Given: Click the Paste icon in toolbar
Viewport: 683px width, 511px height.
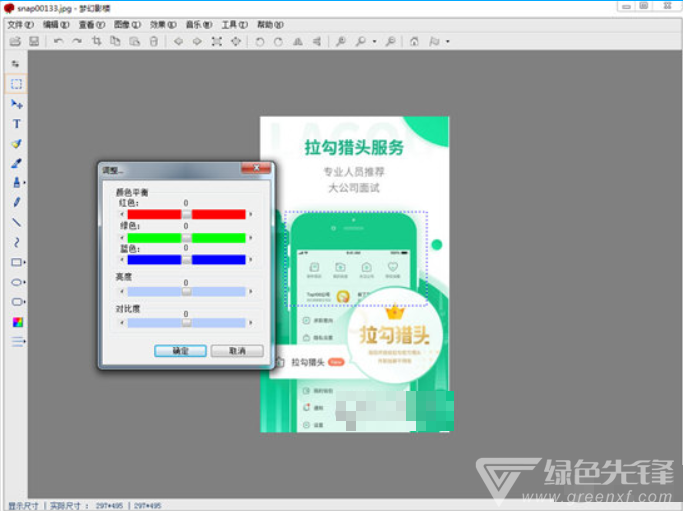Looking at the screenshot, I should 135,41.
